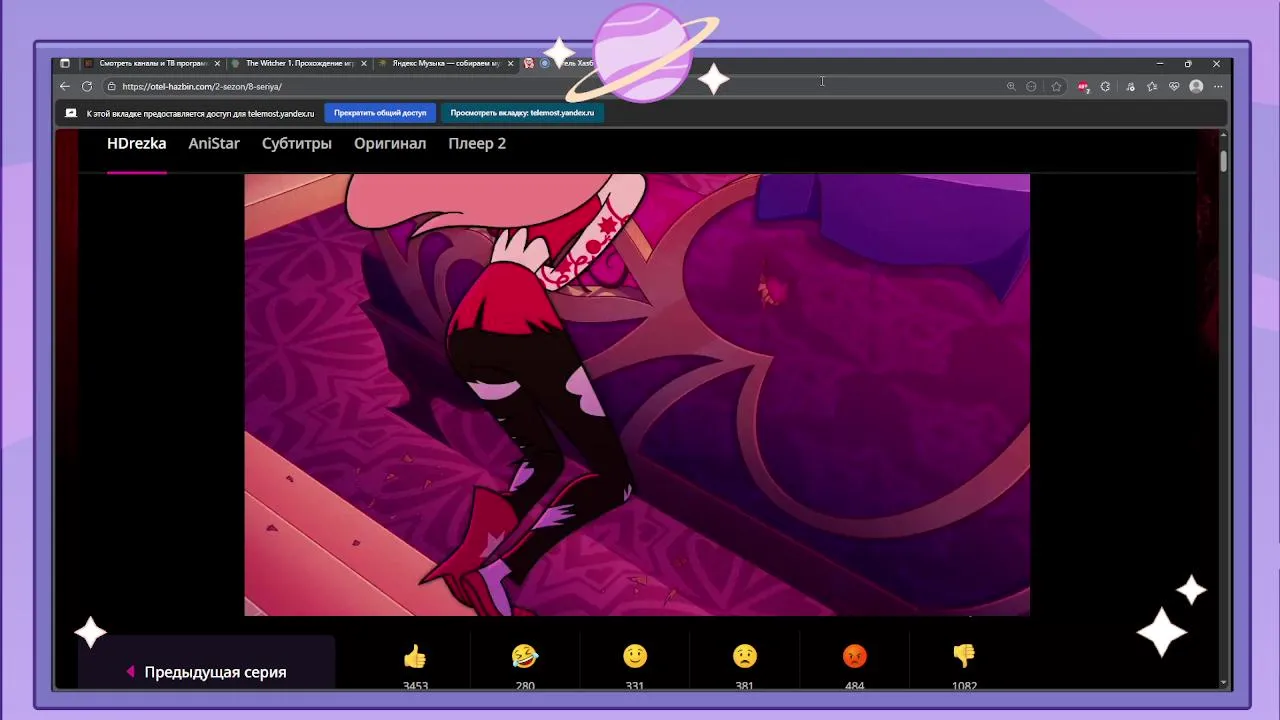The image size is (1280, 720).
Task: Click the screen sharing icon in the info bar
Action: tap(70, 113)
